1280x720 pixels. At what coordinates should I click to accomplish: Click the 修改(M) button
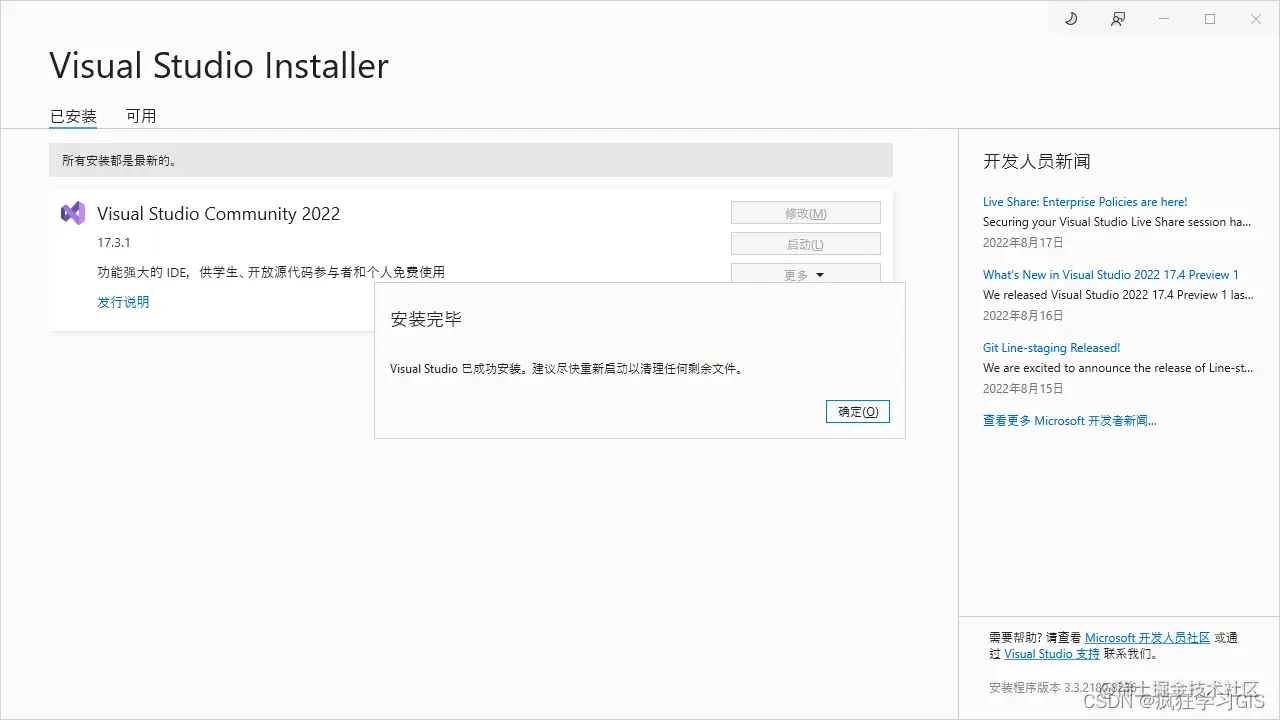point(806,213)
